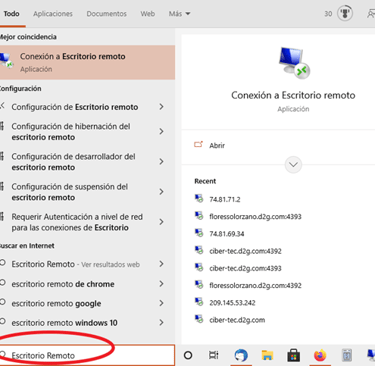Open File Explorer from the taskbar
Screen dimensions: 375x366
point(267,356)
